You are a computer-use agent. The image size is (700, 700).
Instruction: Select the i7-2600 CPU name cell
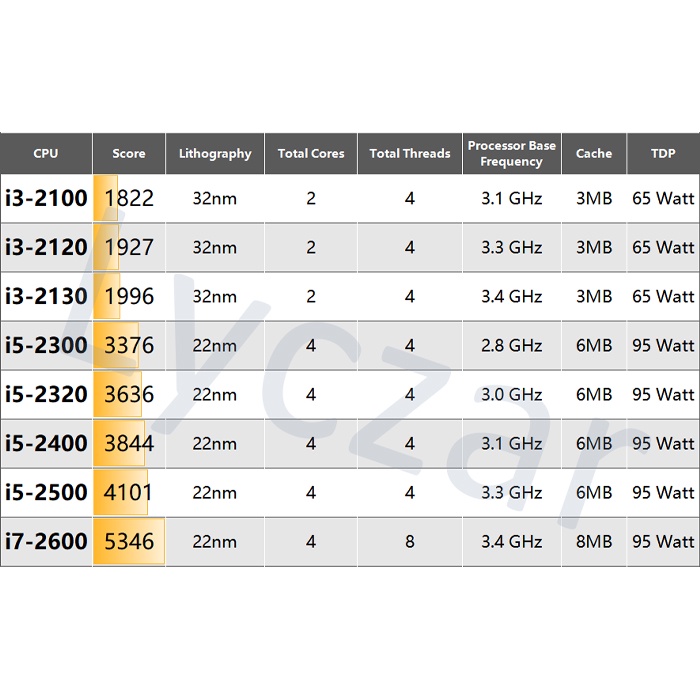[x=46, y=542]
